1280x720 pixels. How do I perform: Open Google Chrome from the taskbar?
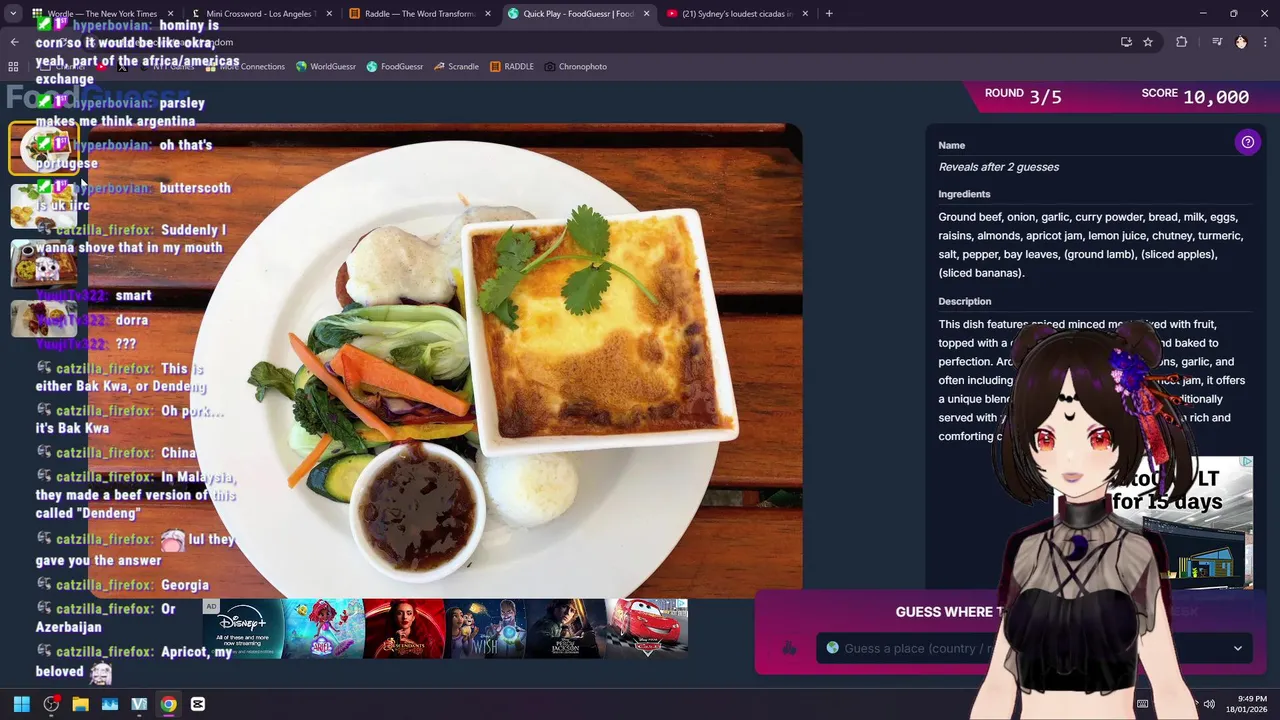coord(168,704)
